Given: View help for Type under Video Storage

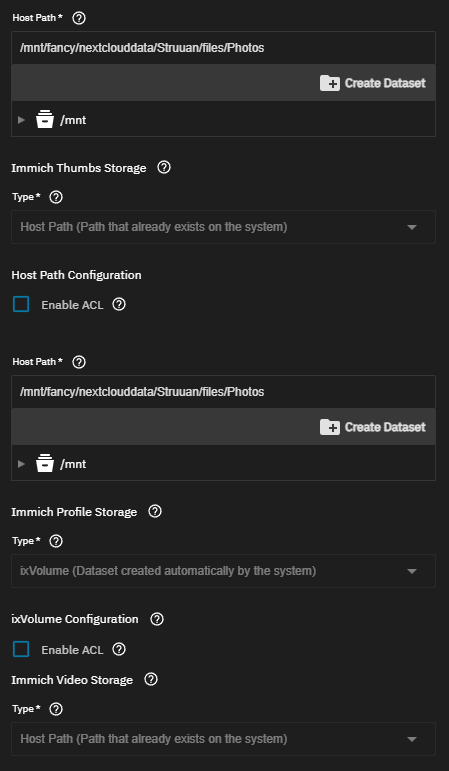Looking at the screenshot, I should click(x=57, y=709).
